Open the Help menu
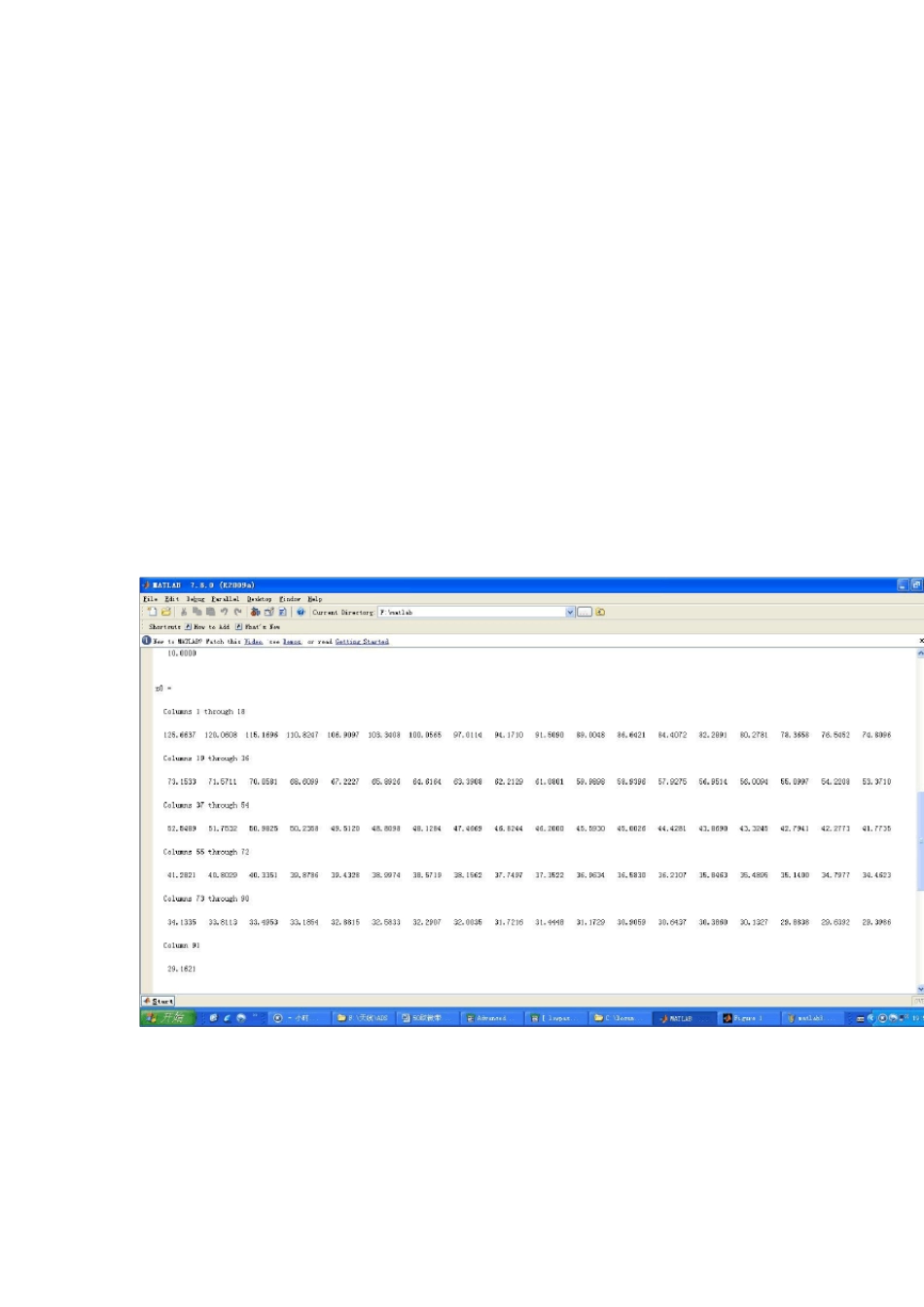 point(314,599)
